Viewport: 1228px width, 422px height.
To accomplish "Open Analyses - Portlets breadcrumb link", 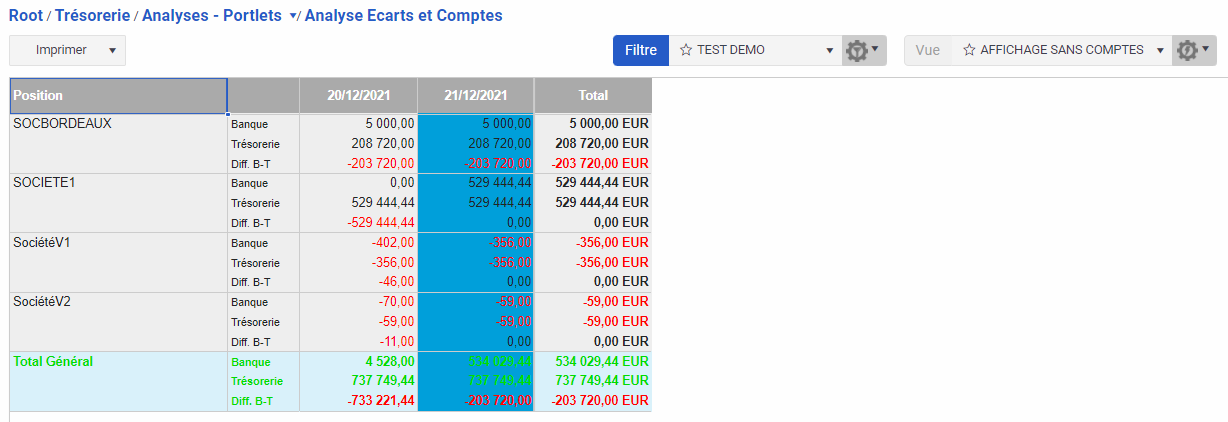I will [x=212, y=16].
